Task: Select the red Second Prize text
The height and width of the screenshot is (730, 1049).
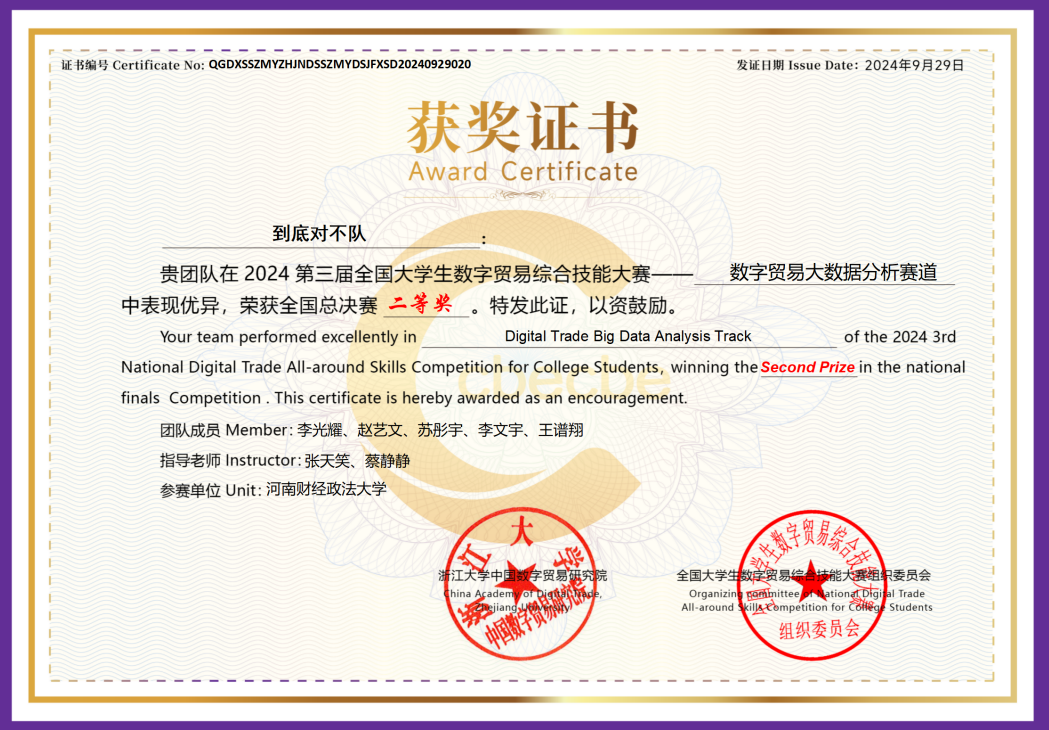Action: pos(807,367)
